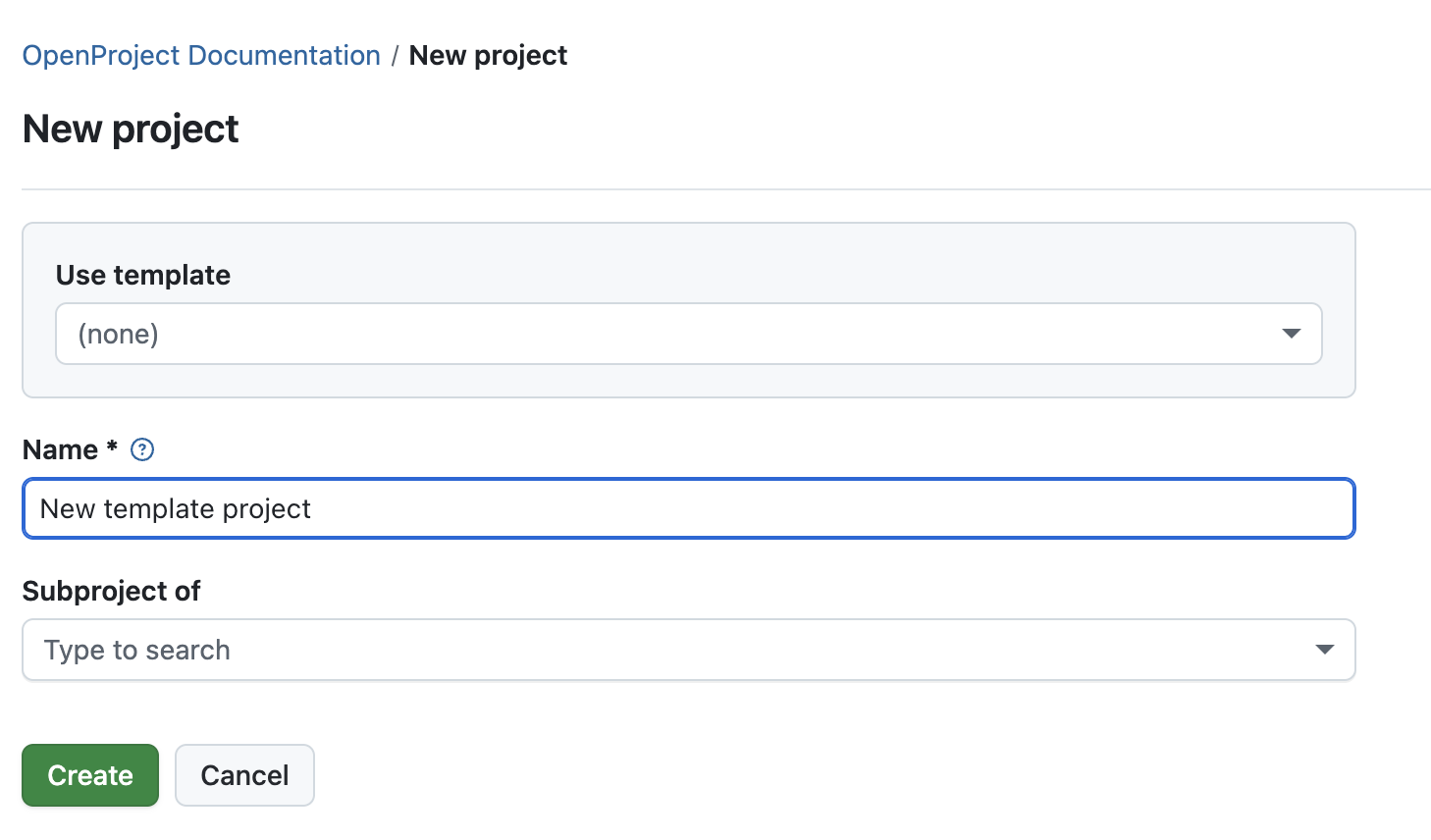
Task: Cancel creating the new project
Action: pos(244,775)
